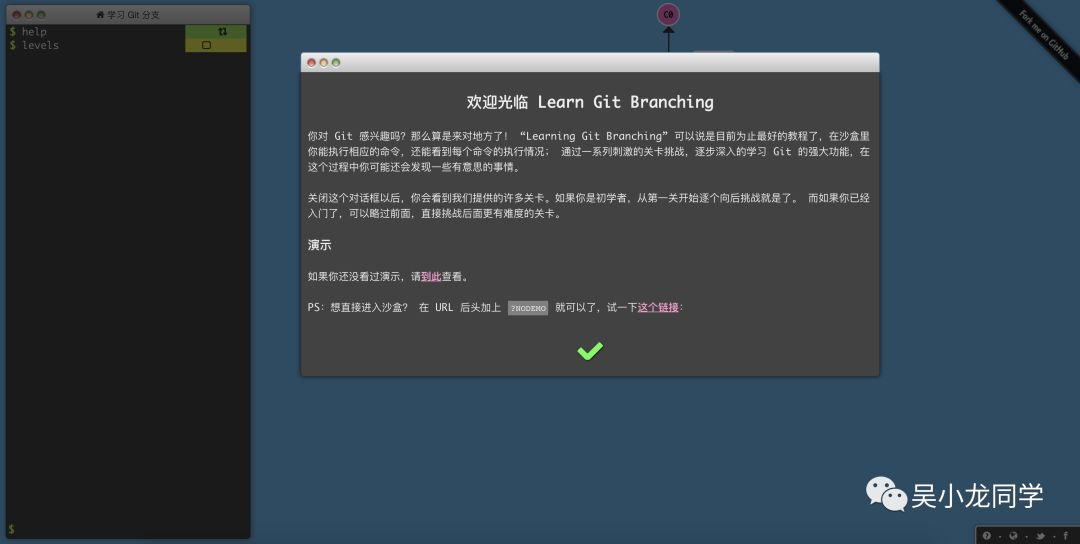Click the C0 commit node
Screen dimensions: 1080x544
pos(668,14)
